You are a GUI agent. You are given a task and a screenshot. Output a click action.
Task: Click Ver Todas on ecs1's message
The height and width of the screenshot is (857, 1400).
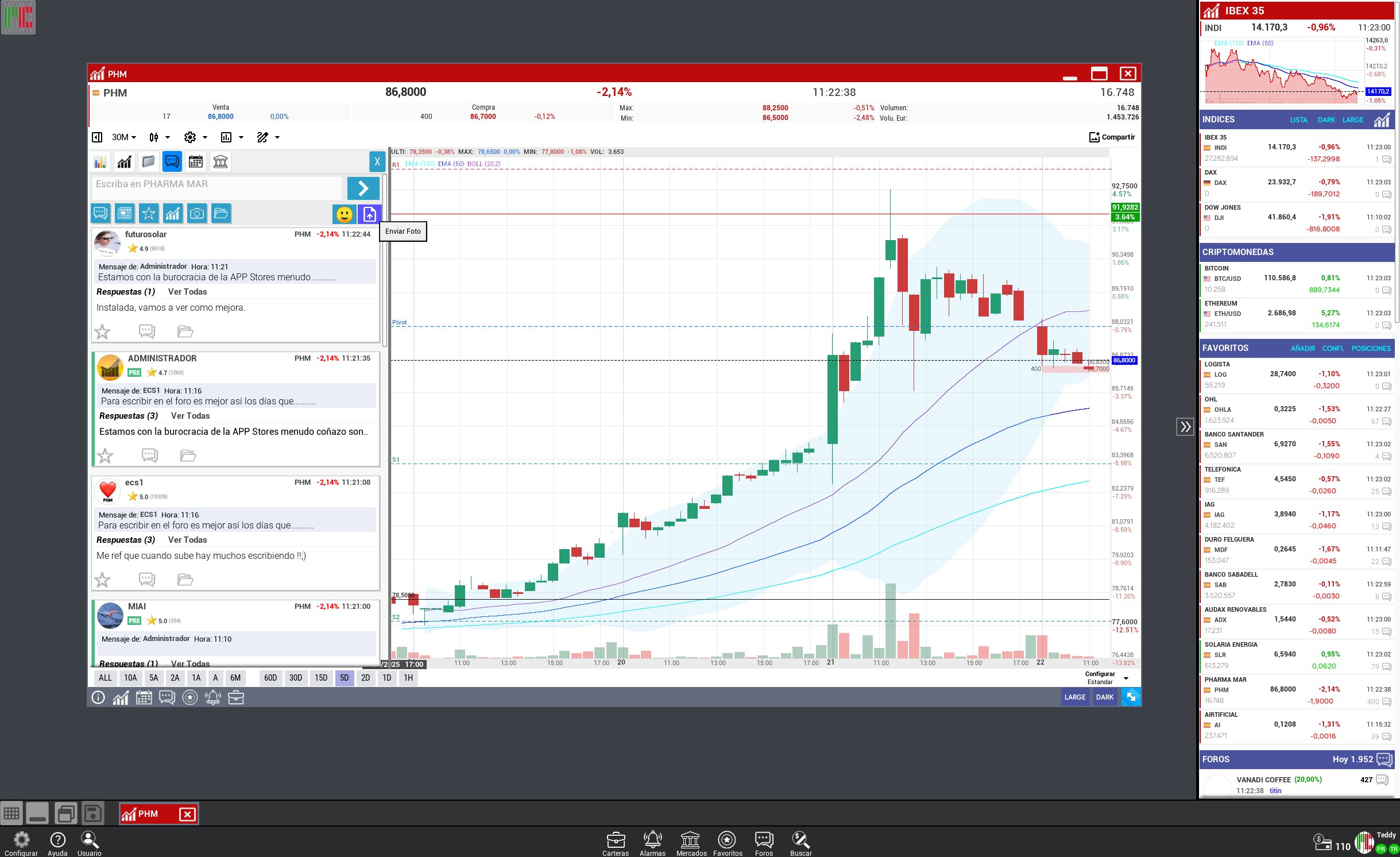click(x=187, y=540)
